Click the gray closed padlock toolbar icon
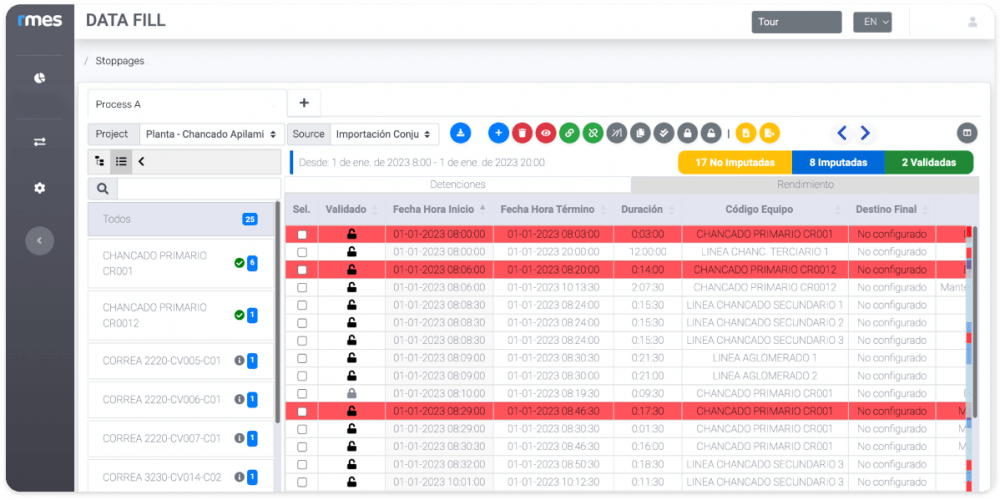 [688, 133]
